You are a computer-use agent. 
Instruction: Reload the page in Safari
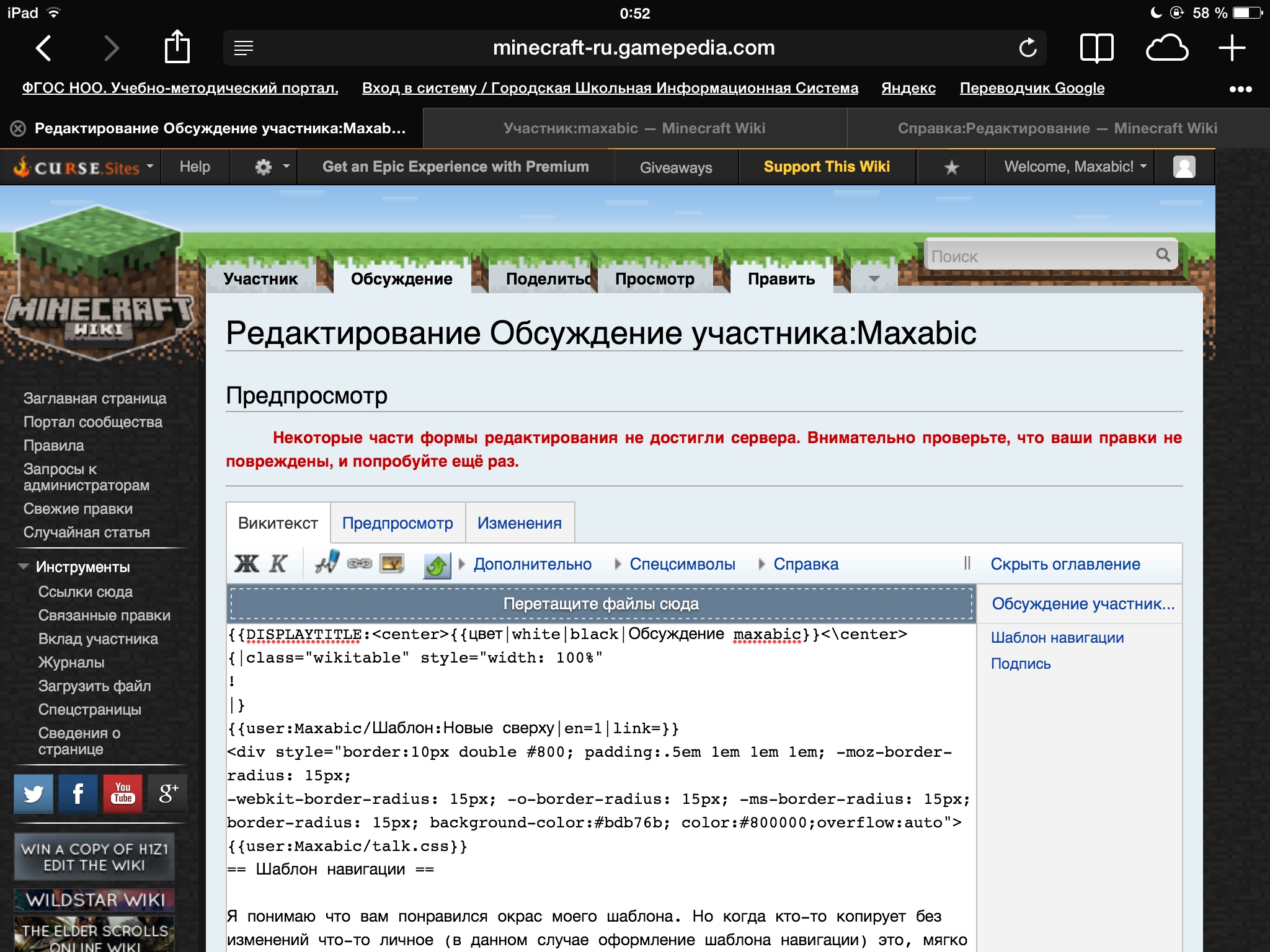tap(1028, 48)
